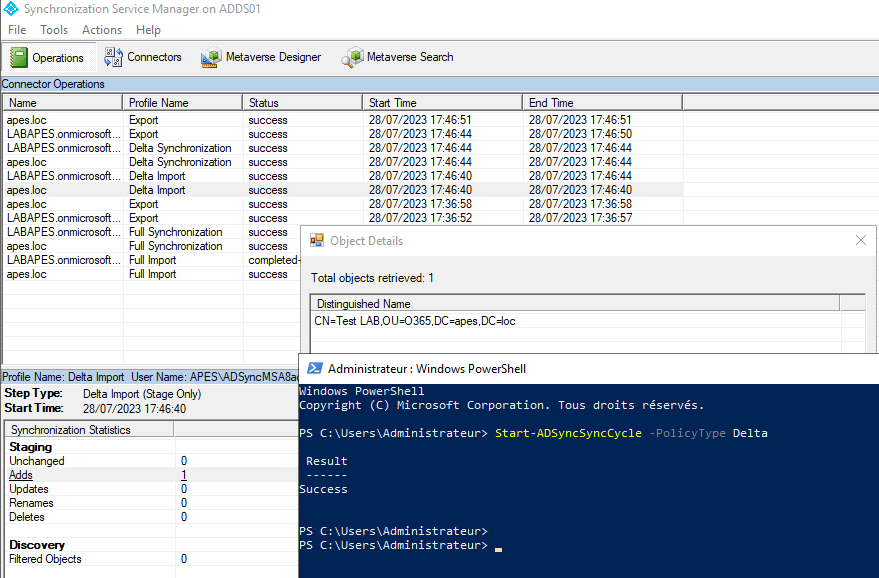Select the Test LAB distinguished name entry
This screenshot has height=578, width=879.
[x=415, y=321]
